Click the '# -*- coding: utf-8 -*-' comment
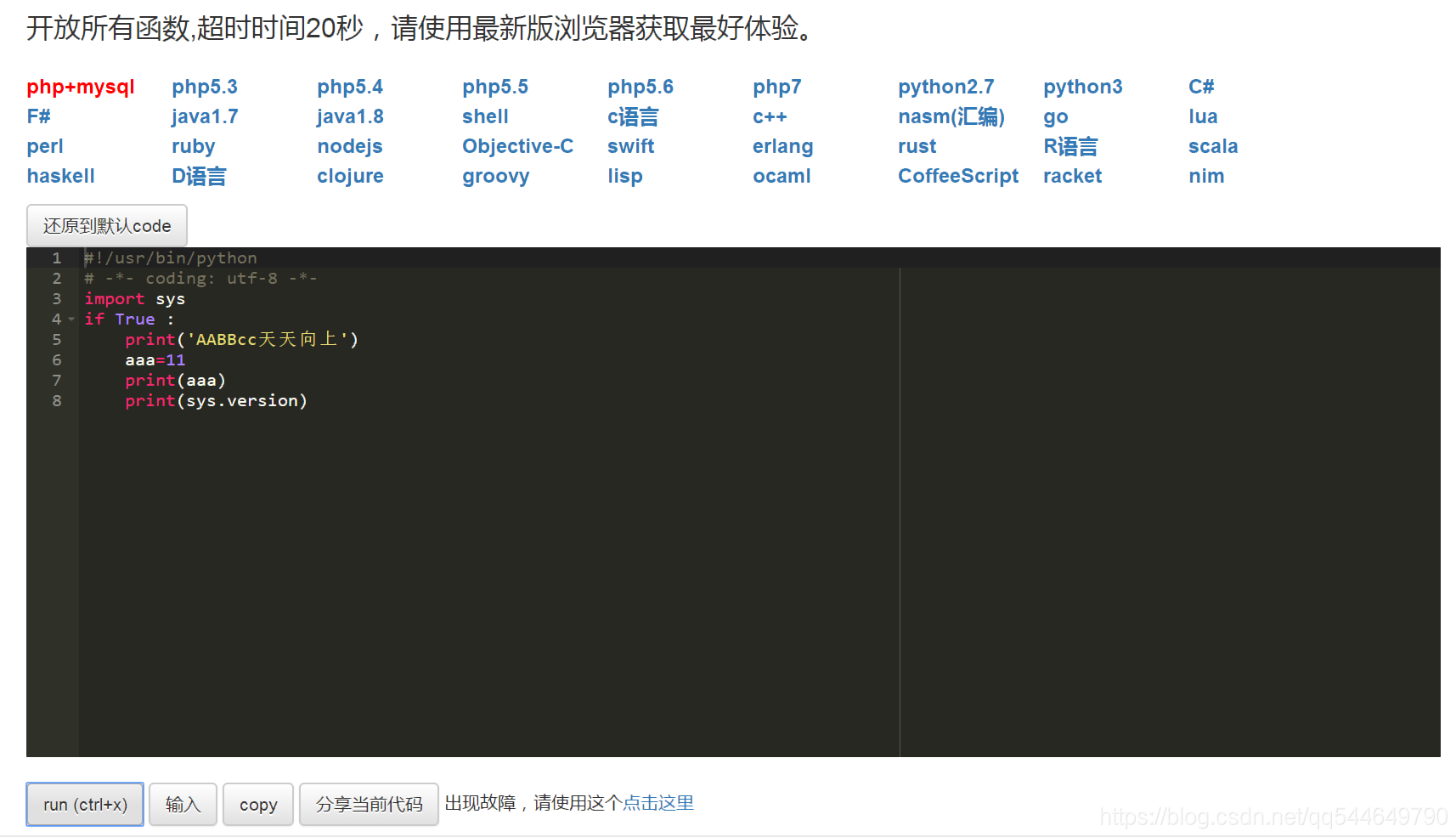 point(200,279)
